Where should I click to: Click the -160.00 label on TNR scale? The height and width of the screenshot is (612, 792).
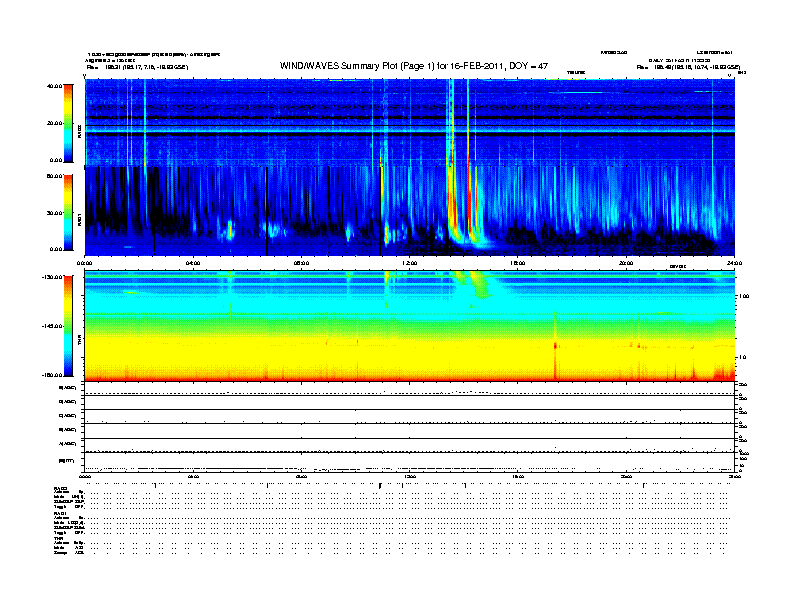52,375
